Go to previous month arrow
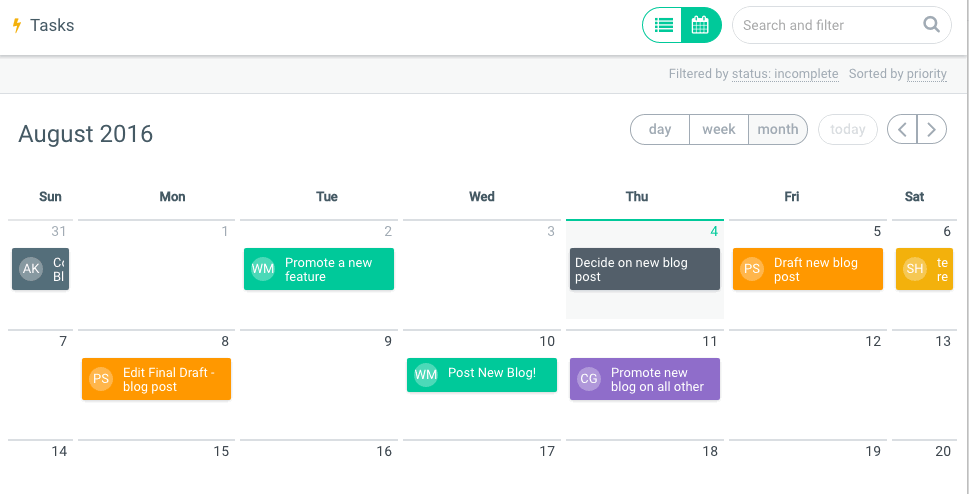The height and width of the screenshot is (494, 969). point(902,129)
